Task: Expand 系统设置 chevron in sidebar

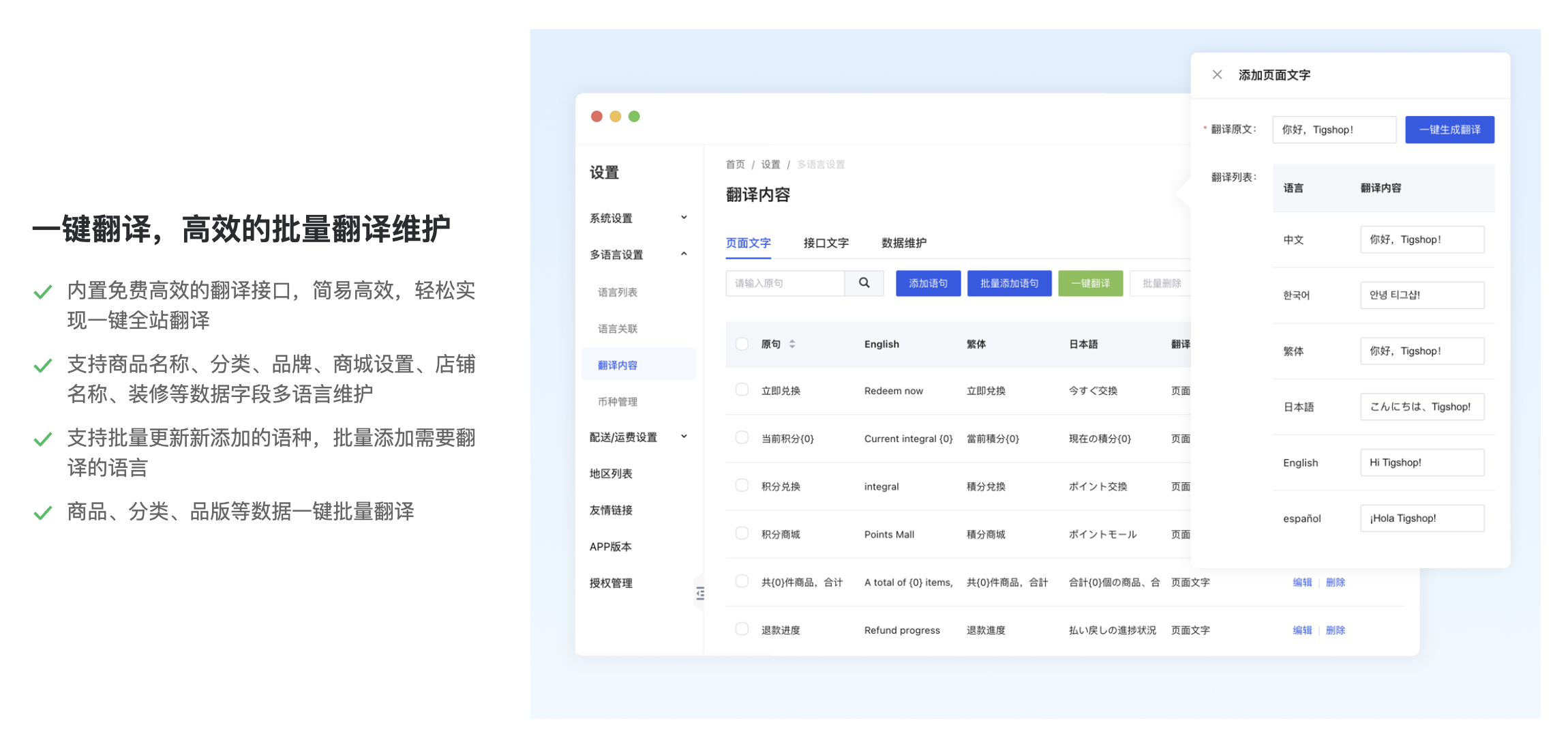Action: click(x=684, y=218)
